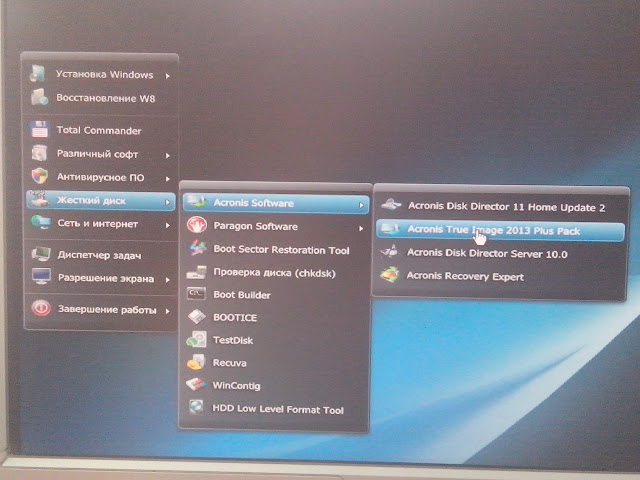Click the WinContig icon
Viewport: 640px width, 480px height.
pyautogui.click(x=196, y=384)
